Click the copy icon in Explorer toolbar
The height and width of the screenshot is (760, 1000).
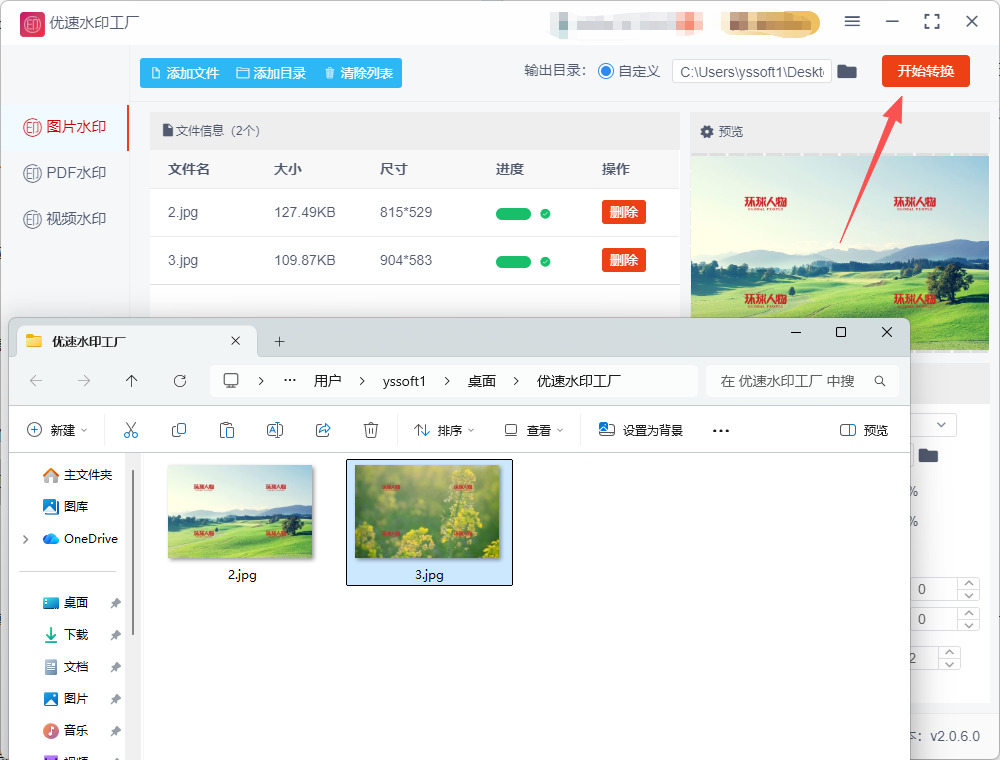coord(179,430)
